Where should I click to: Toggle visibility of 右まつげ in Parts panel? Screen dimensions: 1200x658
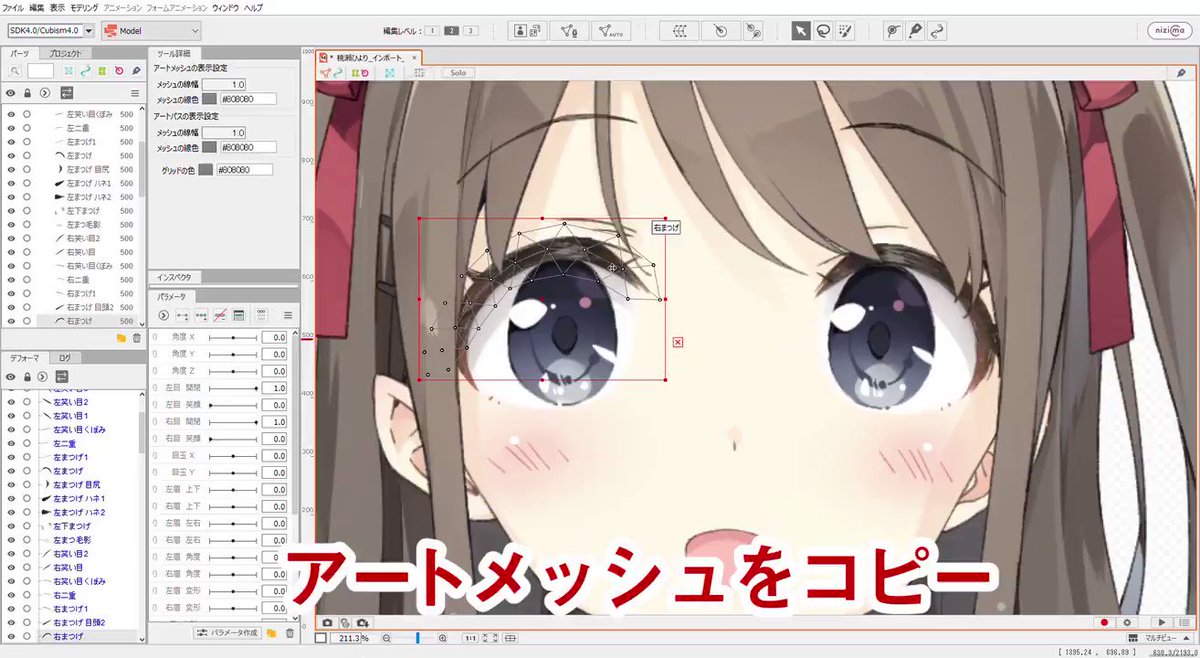pyautogui.click(x=11, y=321)
